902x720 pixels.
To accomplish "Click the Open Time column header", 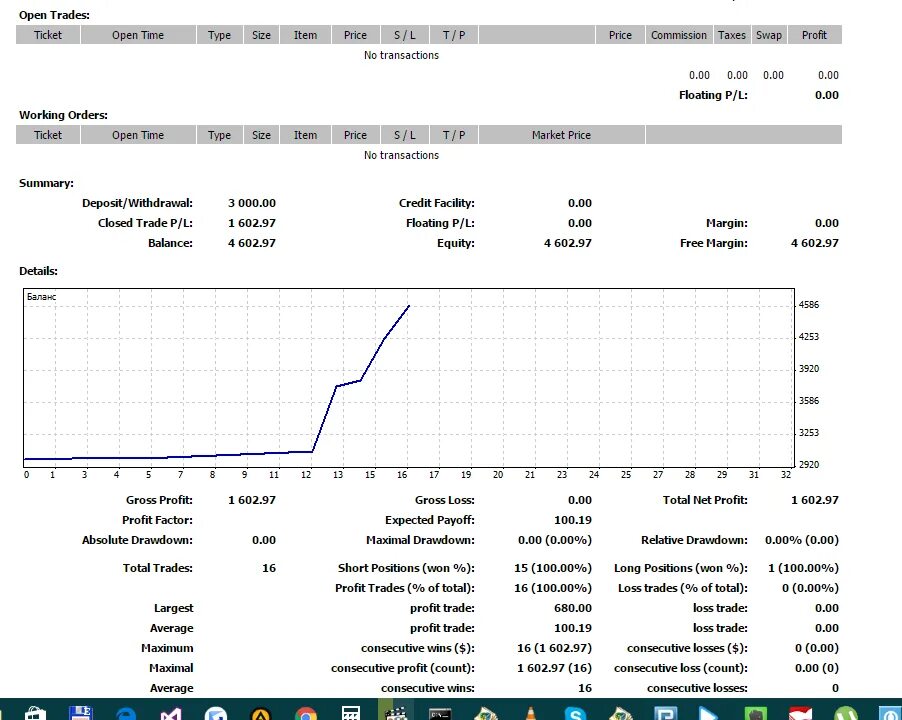I will pos(137,34).
